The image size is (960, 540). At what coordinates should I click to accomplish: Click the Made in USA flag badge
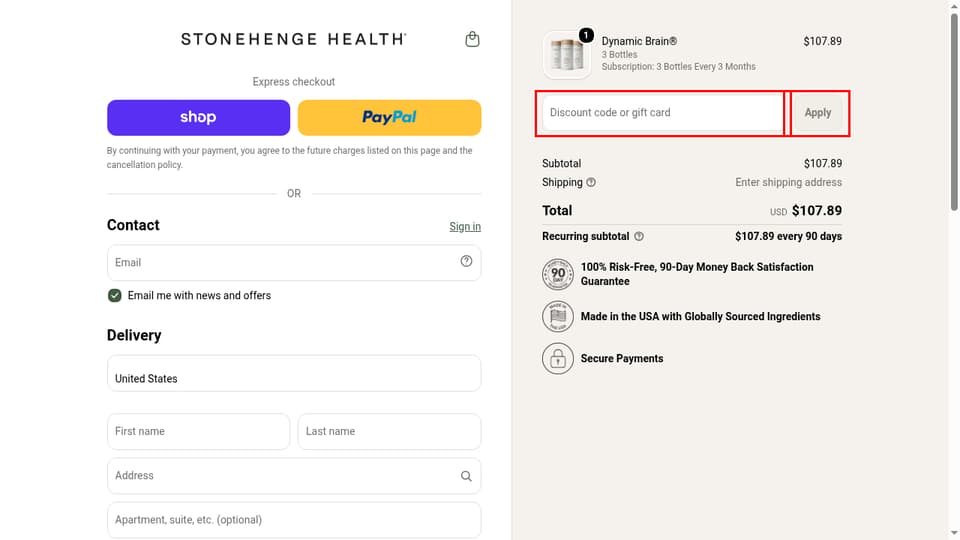tap(558, 317)
